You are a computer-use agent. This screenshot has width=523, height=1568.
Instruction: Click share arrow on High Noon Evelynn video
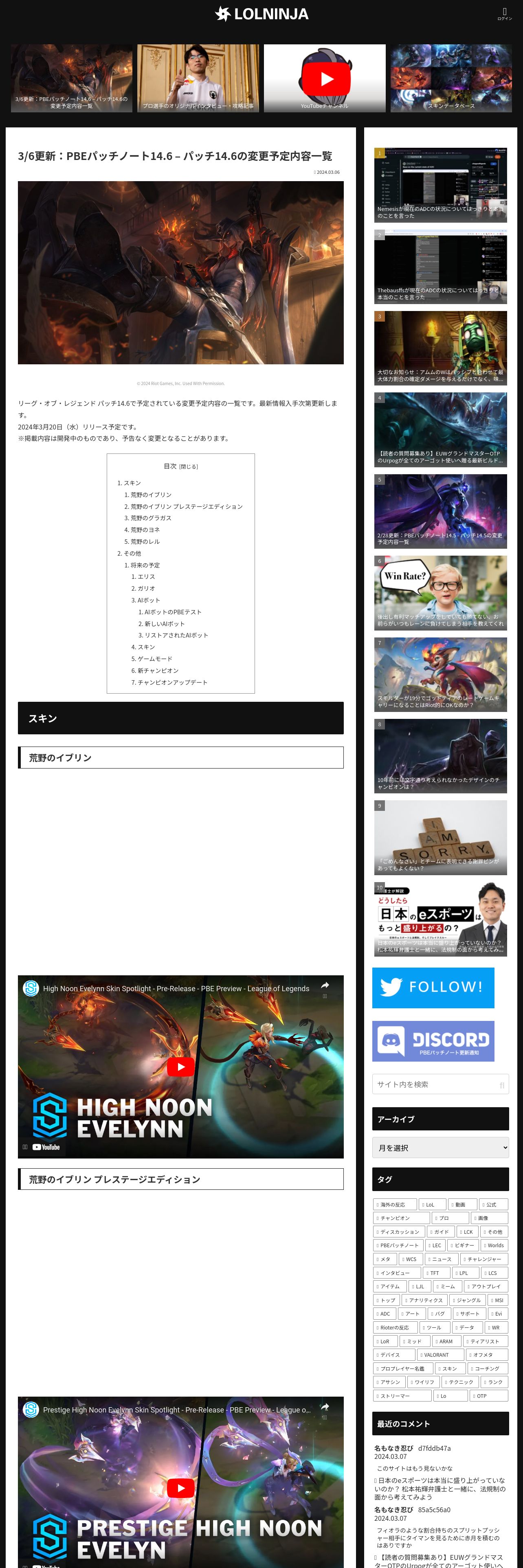point(325,985)
